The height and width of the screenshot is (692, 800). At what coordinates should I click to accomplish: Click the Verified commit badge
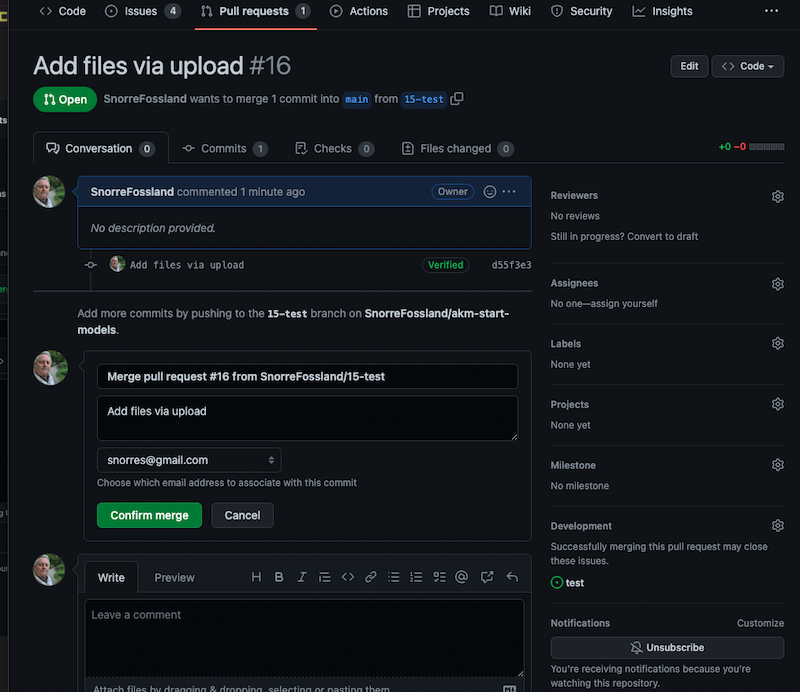tap(445, 265)
